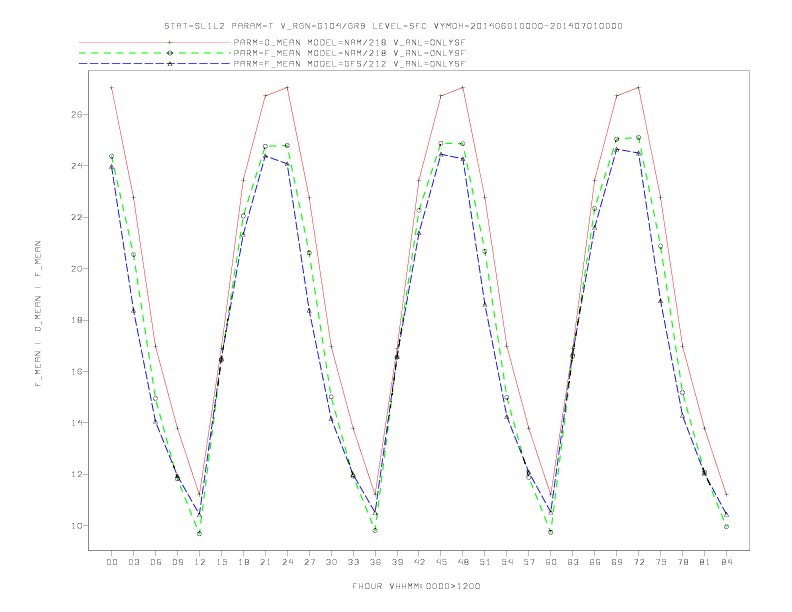Click x-axis tick label 24

(x=287, y=562)
